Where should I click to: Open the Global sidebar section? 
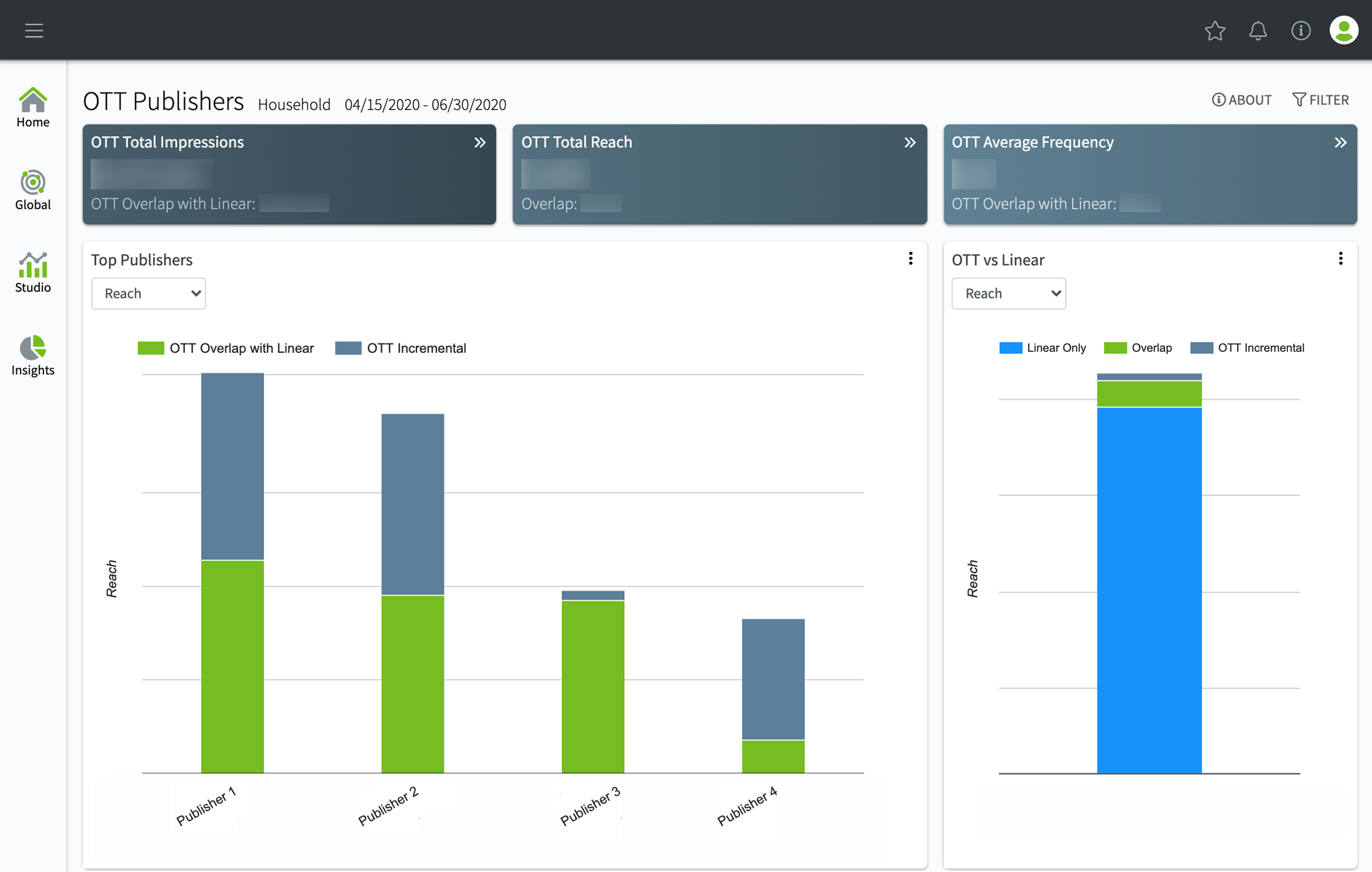pos(33,190)
